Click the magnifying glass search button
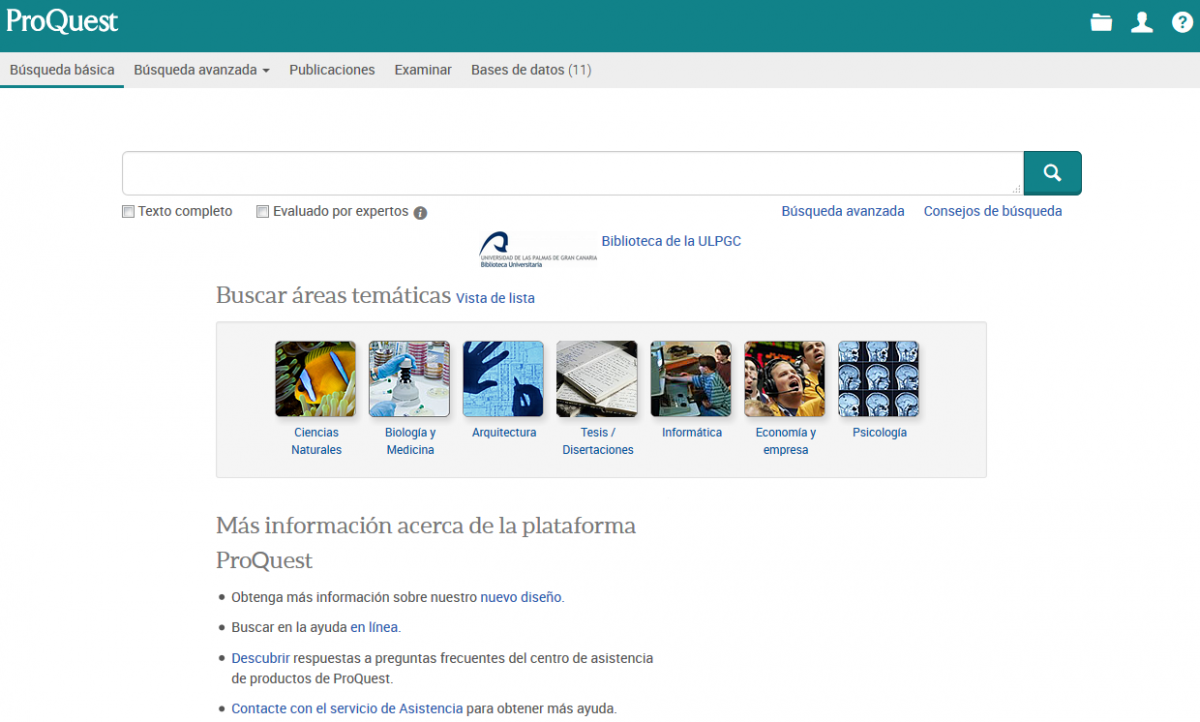Image resolution: width=1200 pixels, height=722 pixels. pos(1052,173)
